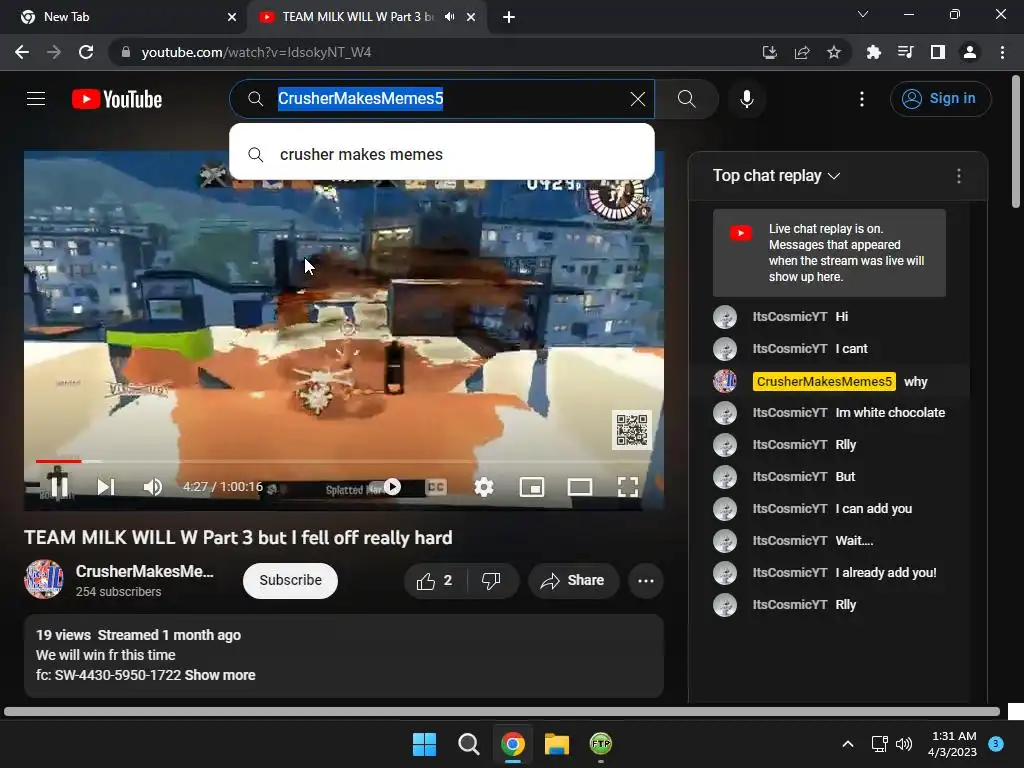Open Chrome extensions puzzle icon
The image size is (1024, 768).
point(873,52)
